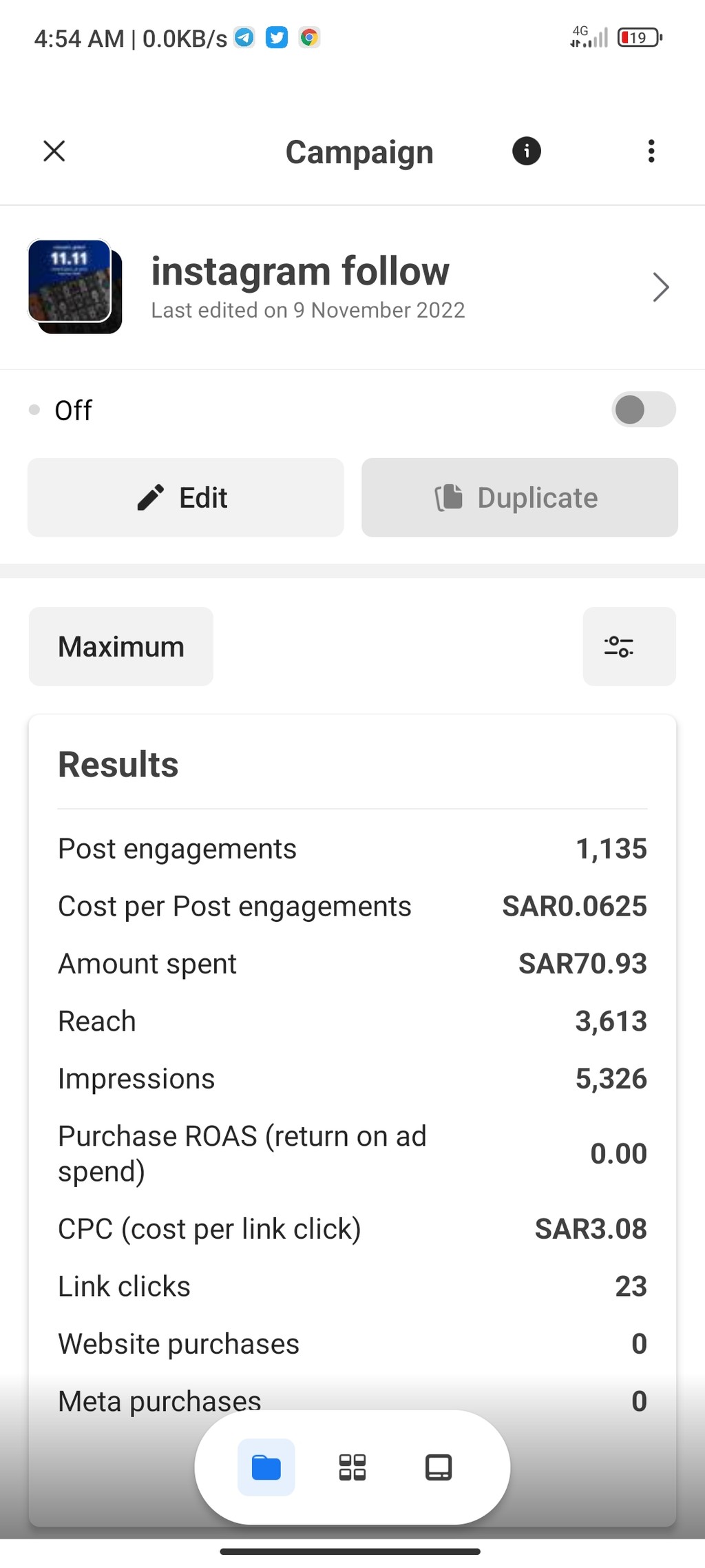The height and width of the screenshot is (1568, 705).
Task: Switch to the ads tablet tab
Action: click(x=439, y=1467)
